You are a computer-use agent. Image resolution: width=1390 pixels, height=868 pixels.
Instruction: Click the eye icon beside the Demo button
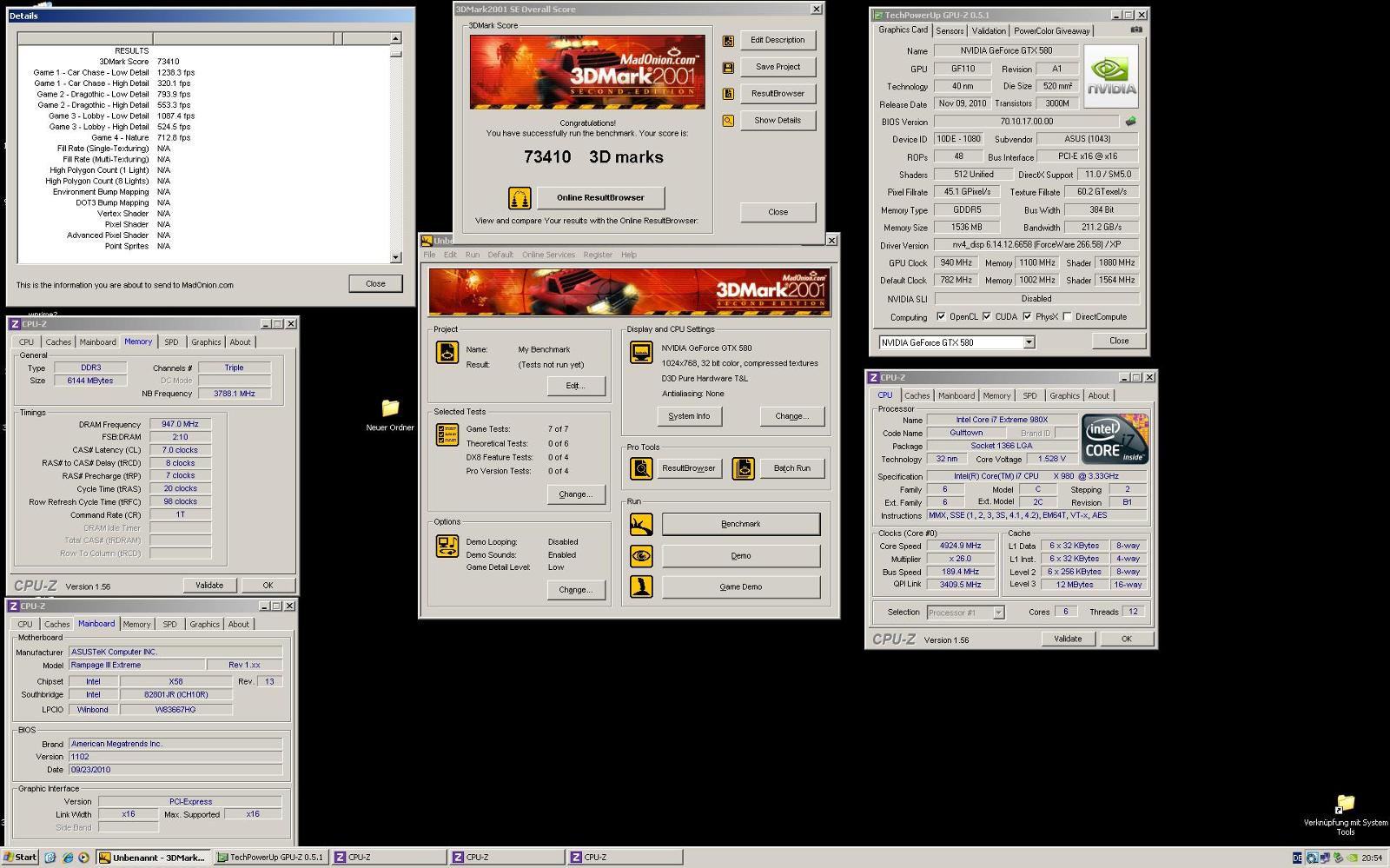tap(641, 555)
